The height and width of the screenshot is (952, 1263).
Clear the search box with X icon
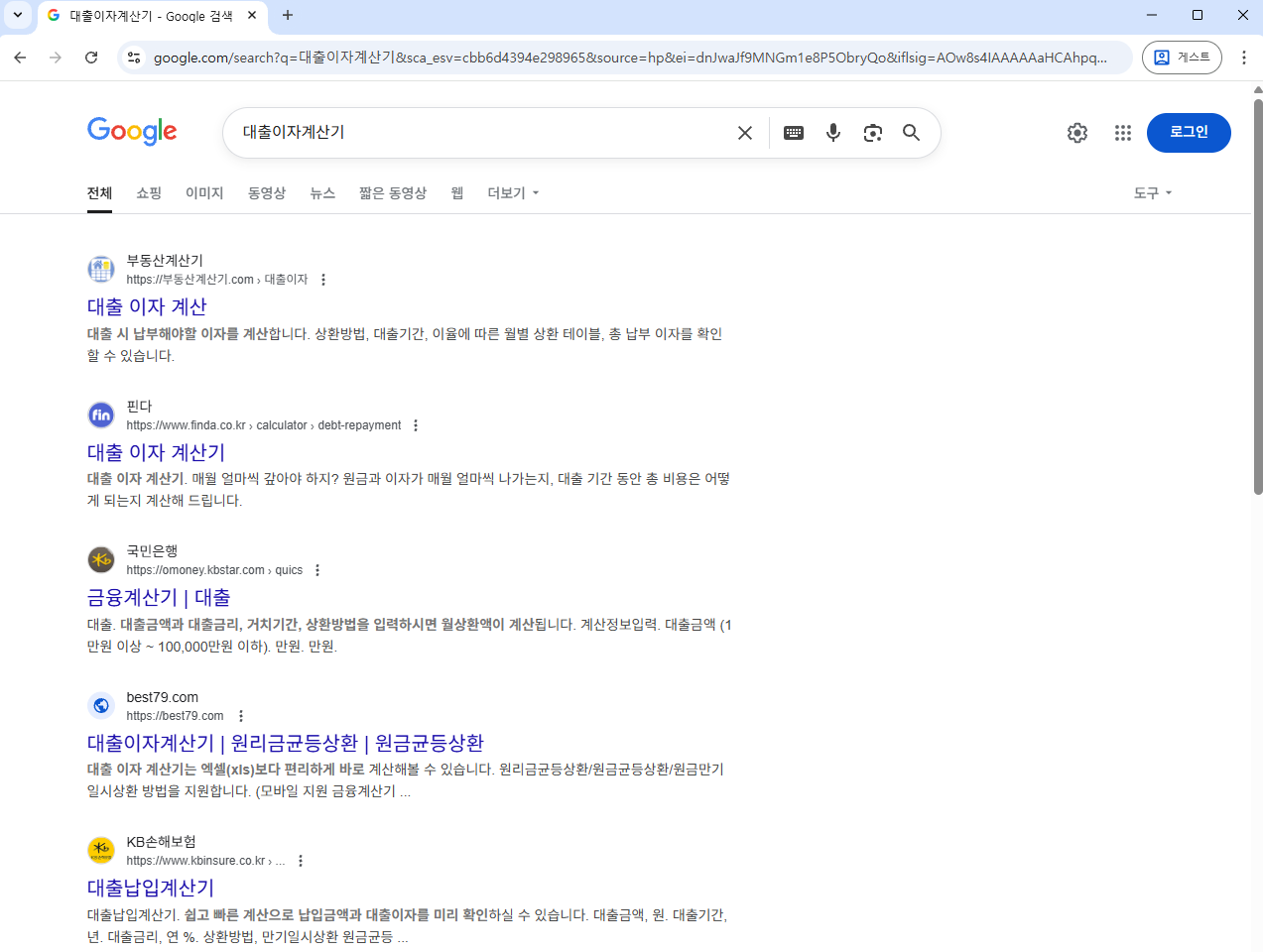point(745,133)
